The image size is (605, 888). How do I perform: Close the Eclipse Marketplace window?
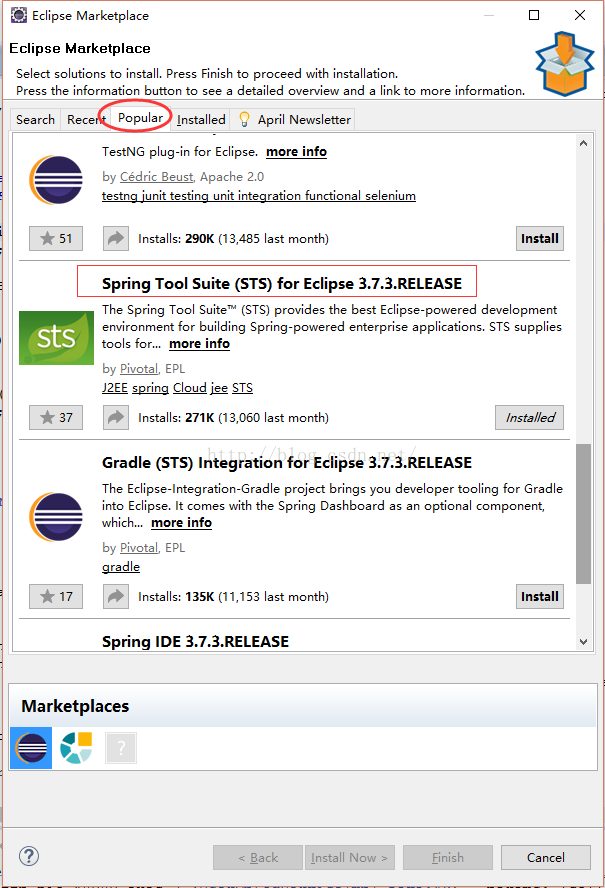(580, 15)
